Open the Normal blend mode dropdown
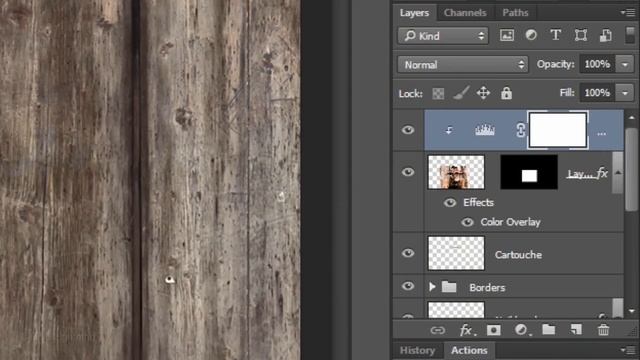 (x=462, y=64)
